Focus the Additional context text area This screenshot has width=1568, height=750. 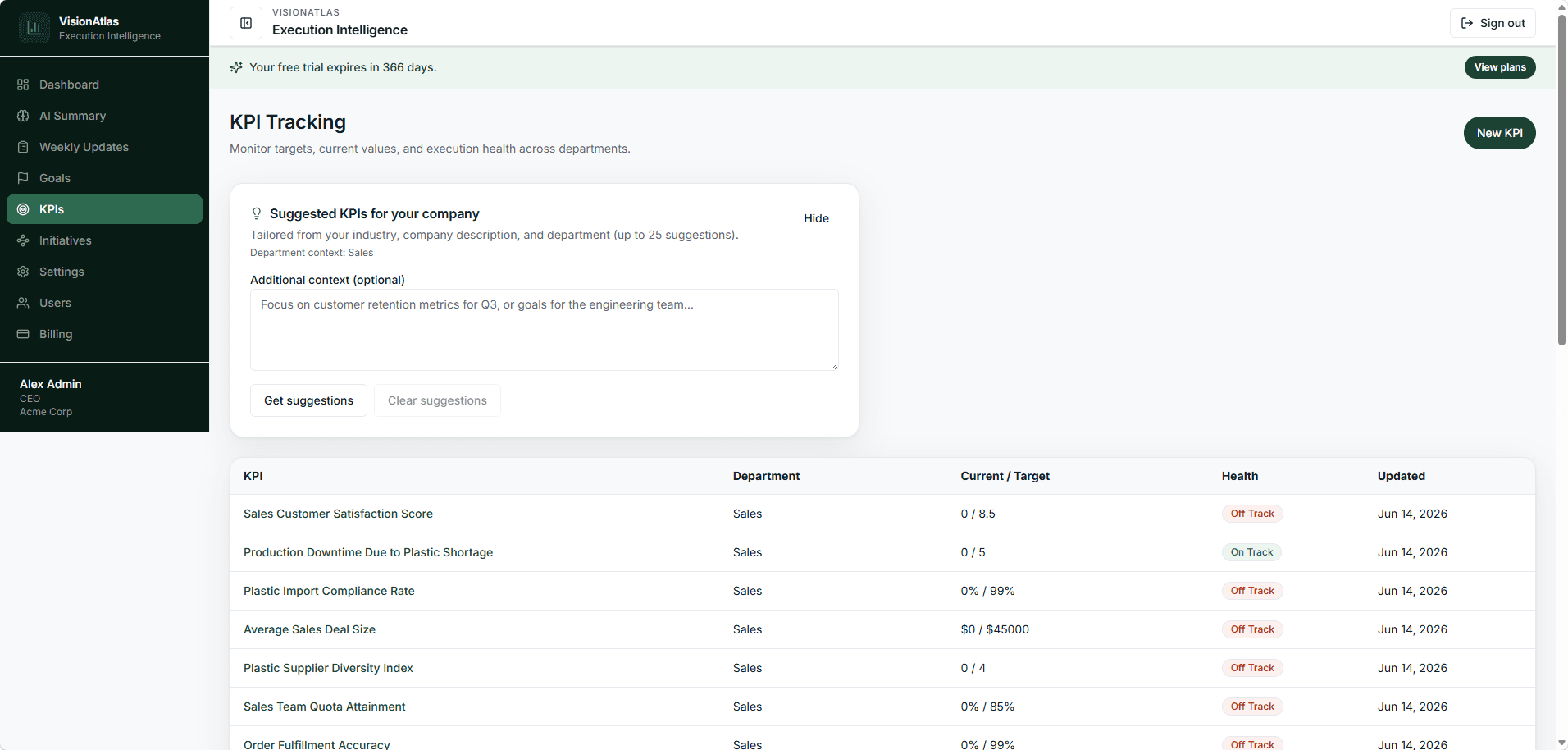pos(545,330)
